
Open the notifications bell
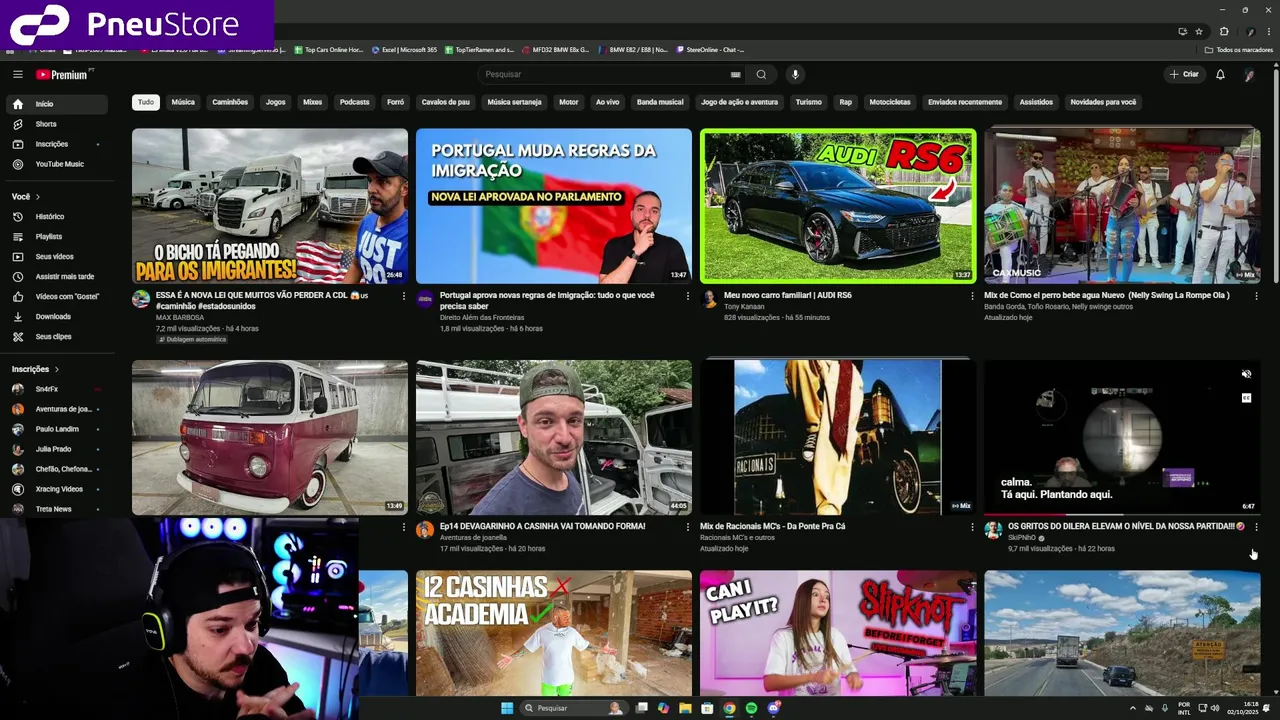[x=1220, y=74]
